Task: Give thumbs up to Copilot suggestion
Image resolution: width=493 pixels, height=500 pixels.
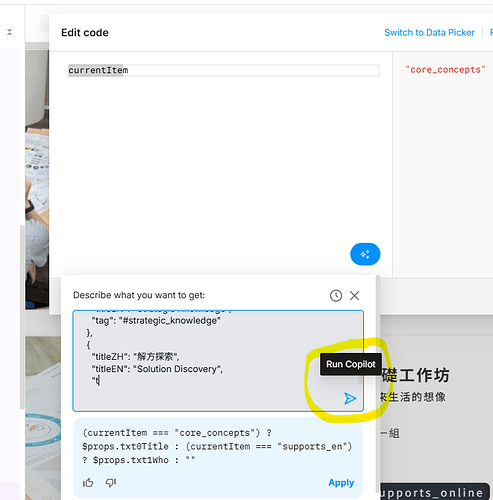Action: point(88,483)
